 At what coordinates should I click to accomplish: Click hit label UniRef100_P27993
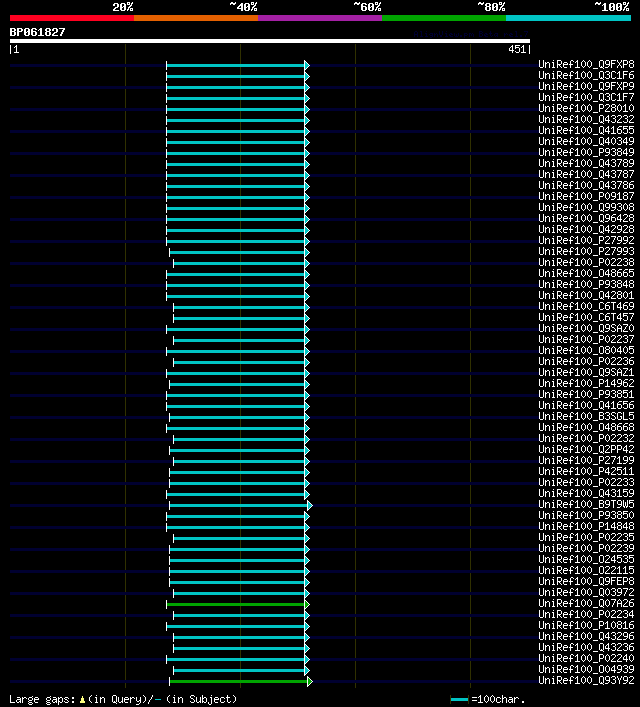click(586, 251)
